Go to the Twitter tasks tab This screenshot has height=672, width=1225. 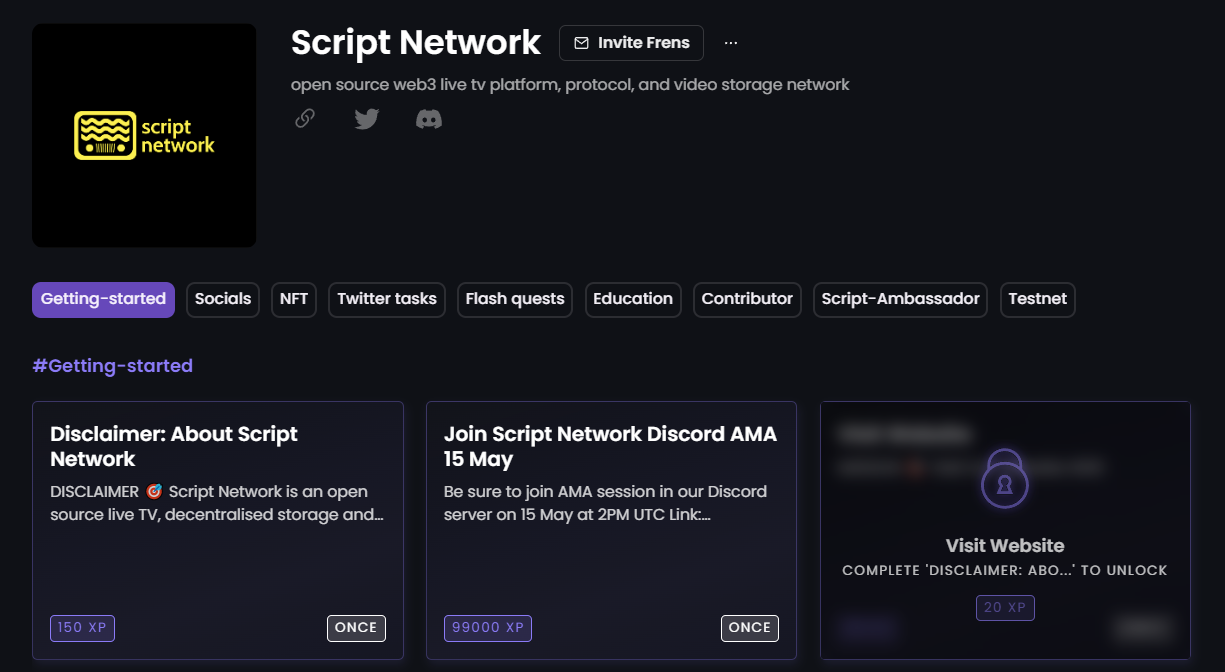tap(387, 299)
